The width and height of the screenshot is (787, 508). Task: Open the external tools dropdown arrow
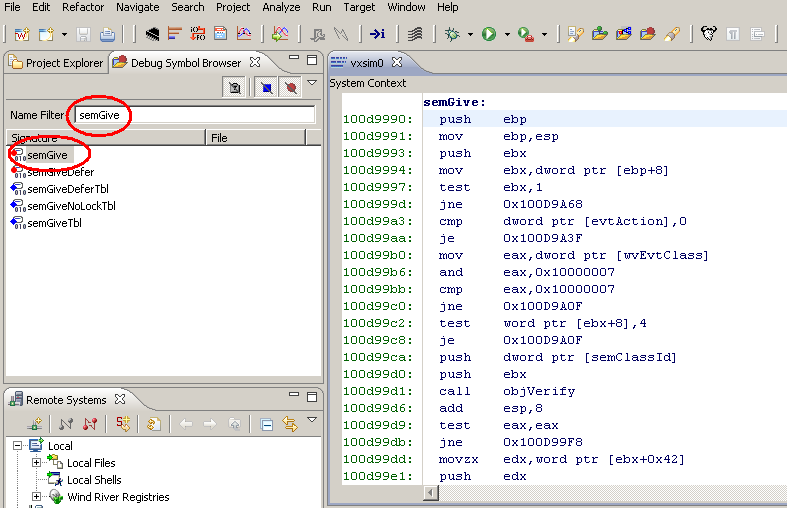(x=544, y=35)
